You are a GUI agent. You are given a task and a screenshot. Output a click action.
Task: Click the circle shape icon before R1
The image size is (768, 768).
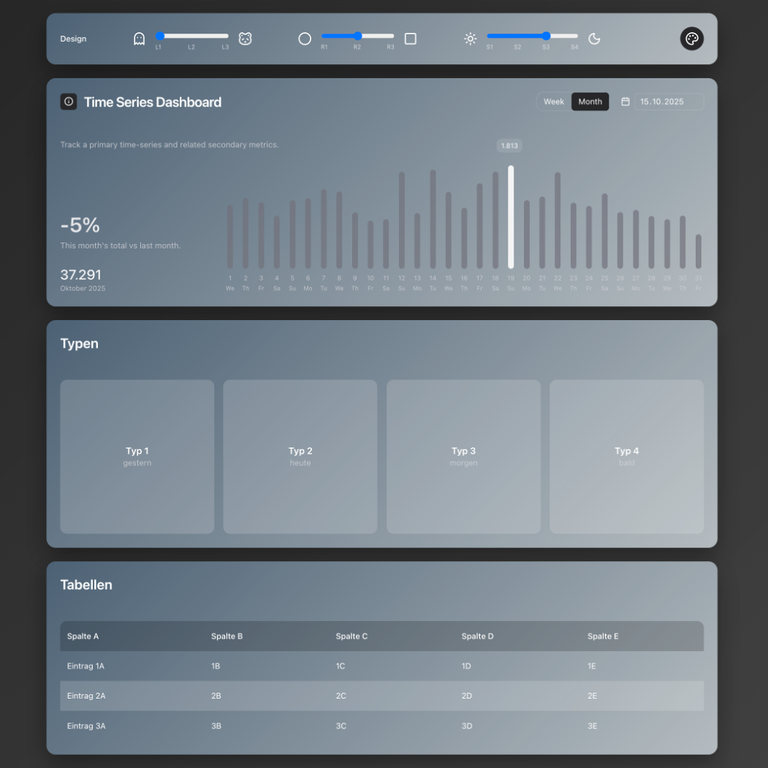point(305,39)
